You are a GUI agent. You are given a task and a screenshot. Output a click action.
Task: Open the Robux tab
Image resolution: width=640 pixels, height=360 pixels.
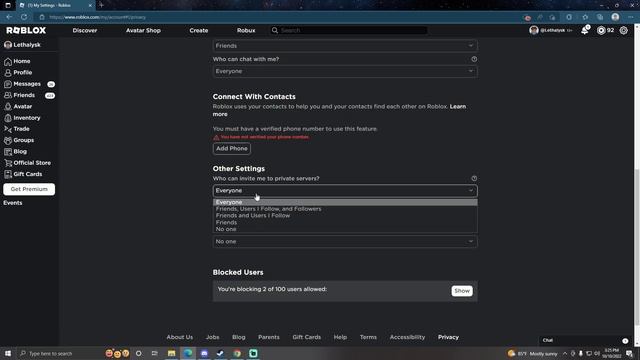(x=246, y=31)
